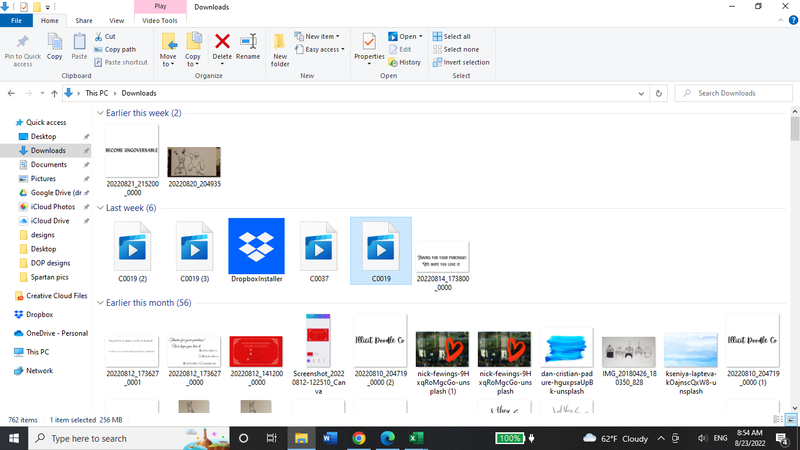Screen dimensions: 800x450
Task: Open Excel from the taskbar
Action: [x=416, y=438]
